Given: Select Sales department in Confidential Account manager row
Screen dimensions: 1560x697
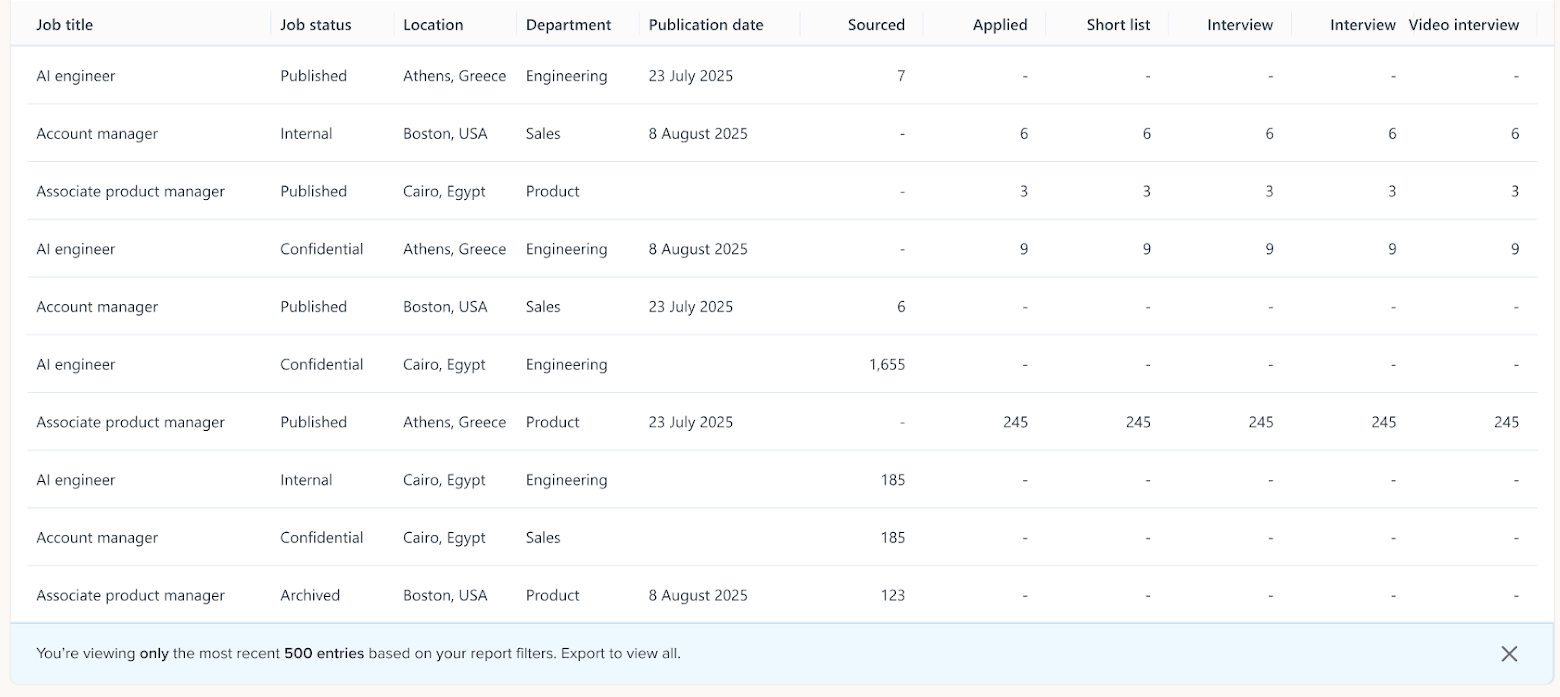Looking at the screenshot, I should coord(543,538).
